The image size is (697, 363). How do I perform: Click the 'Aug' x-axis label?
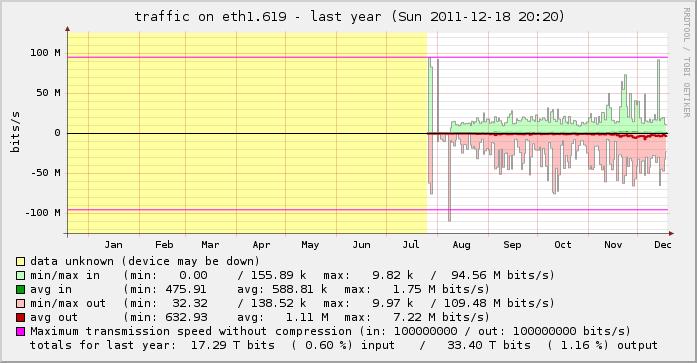pos(461,245)
